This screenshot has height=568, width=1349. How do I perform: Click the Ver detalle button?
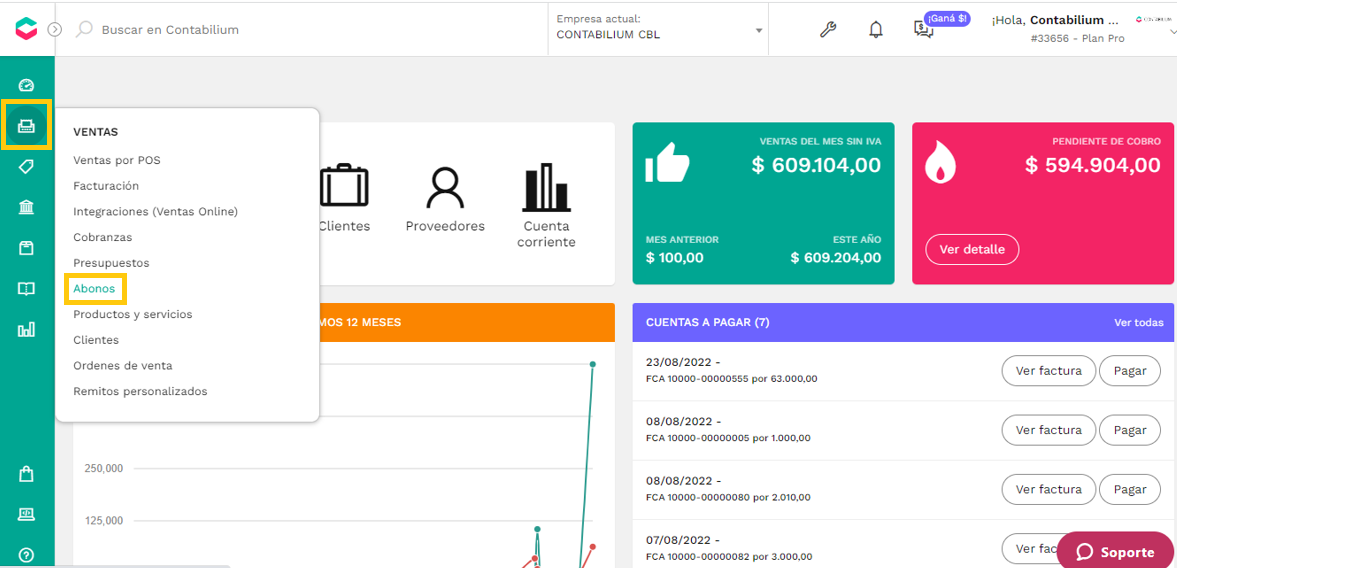tap(972, 249)
